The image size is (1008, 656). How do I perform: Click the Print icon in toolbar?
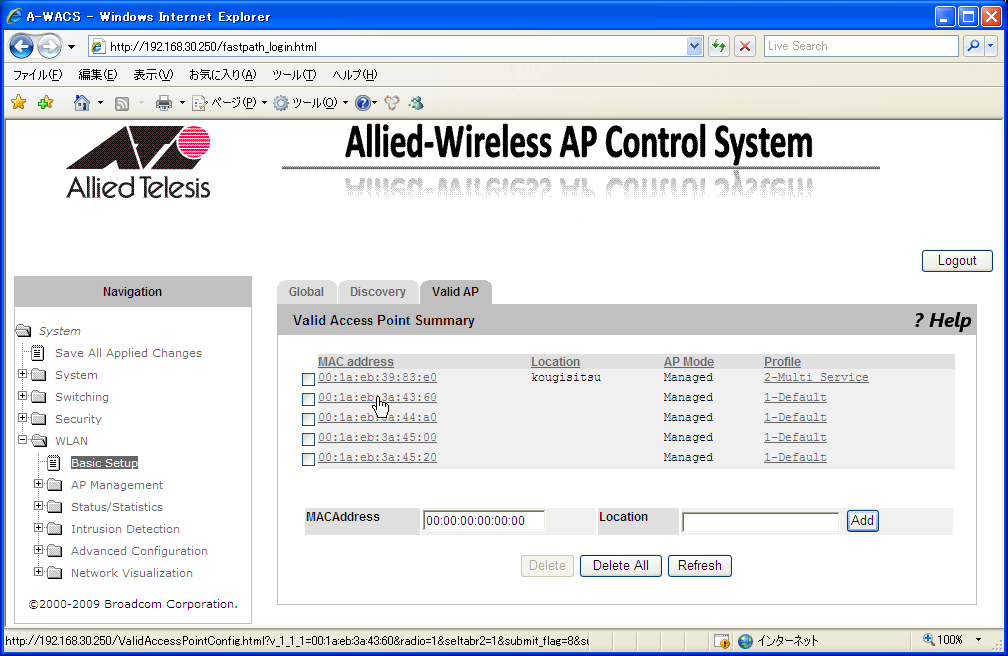[164, 103]
